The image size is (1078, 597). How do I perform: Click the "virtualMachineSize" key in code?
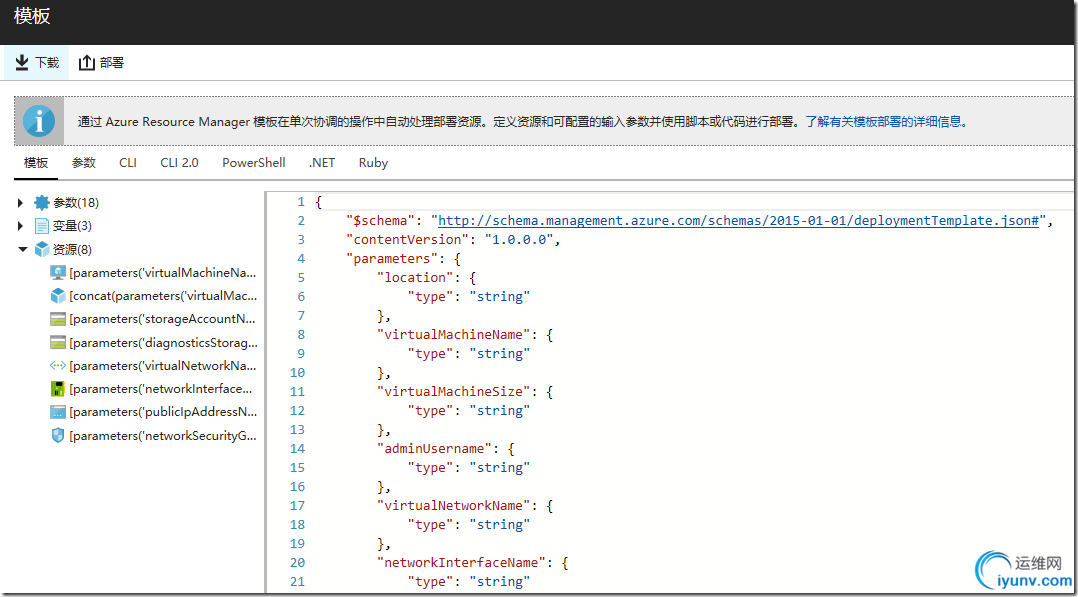(x=453, y=391)
